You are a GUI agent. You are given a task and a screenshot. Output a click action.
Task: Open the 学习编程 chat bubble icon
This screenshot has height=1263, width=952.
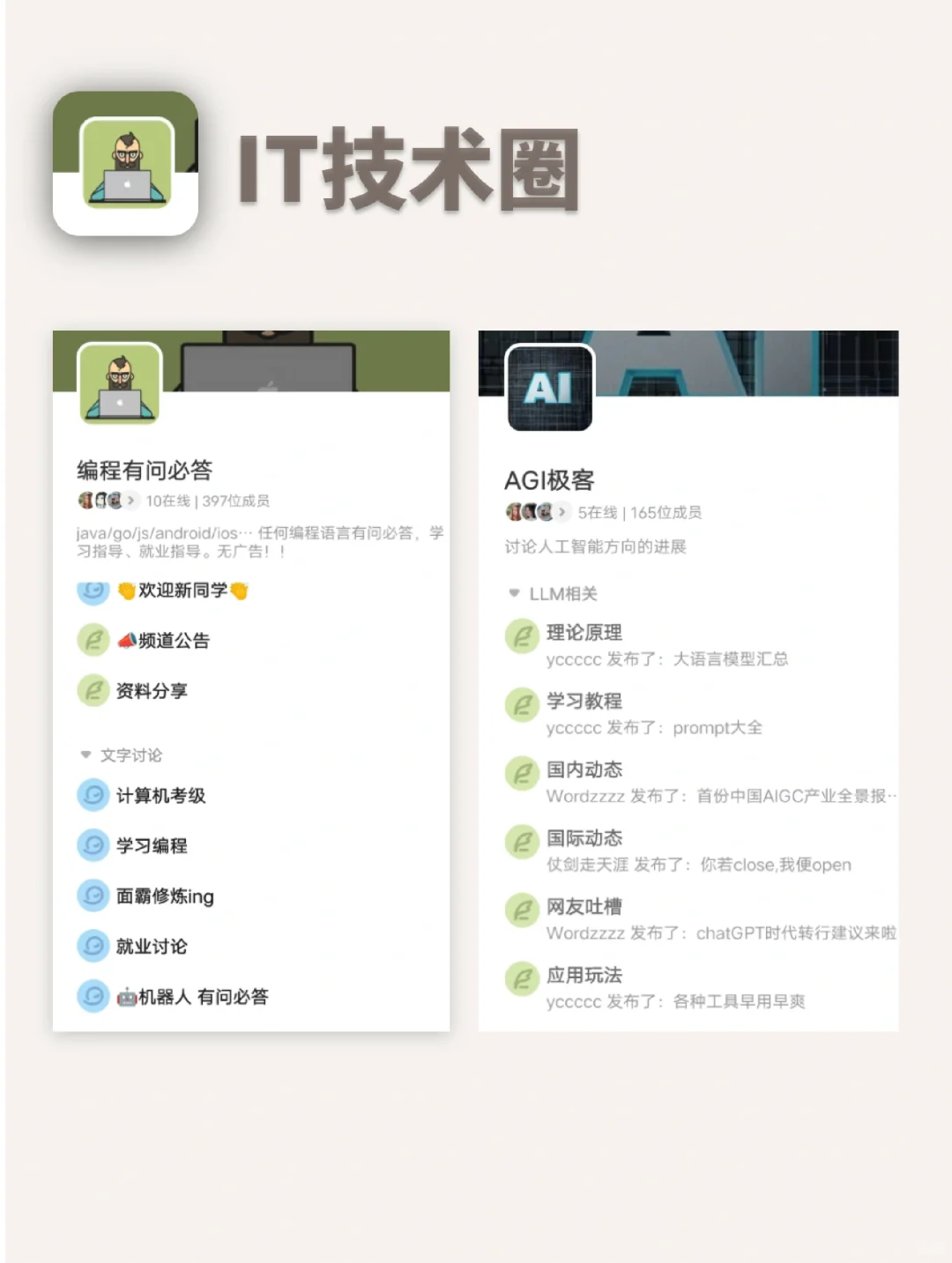click(93, 845)
